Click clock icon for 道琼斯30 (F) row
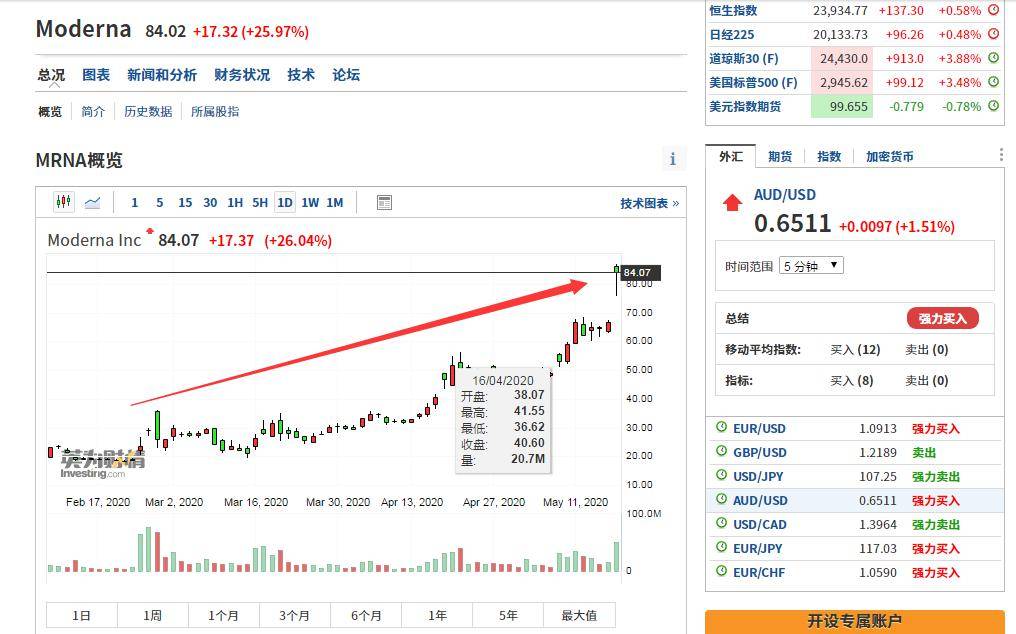The height and width of the screenshot is (634, 1016). (993, 58)
